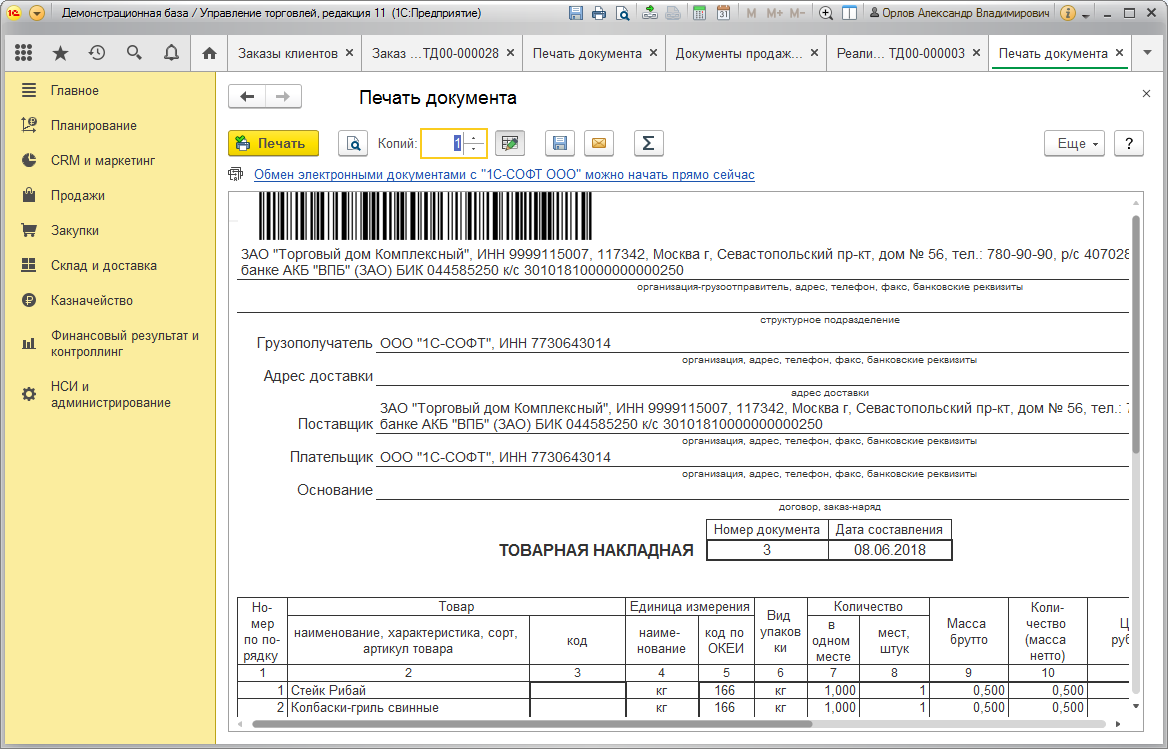This screenshot has width=1168, height=749.
Task: Click the Печать button
Action: pos(273,143)
